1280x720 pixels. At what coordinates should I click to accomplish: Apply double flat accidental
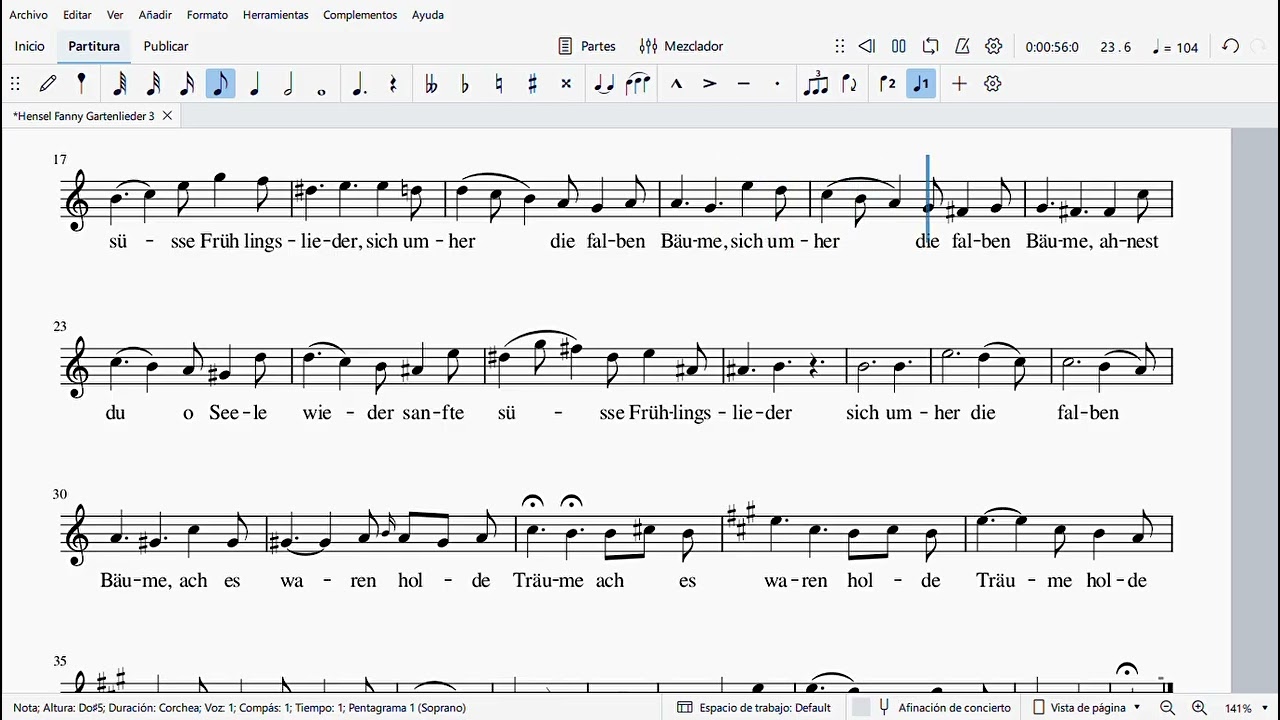tap(431, 84)
